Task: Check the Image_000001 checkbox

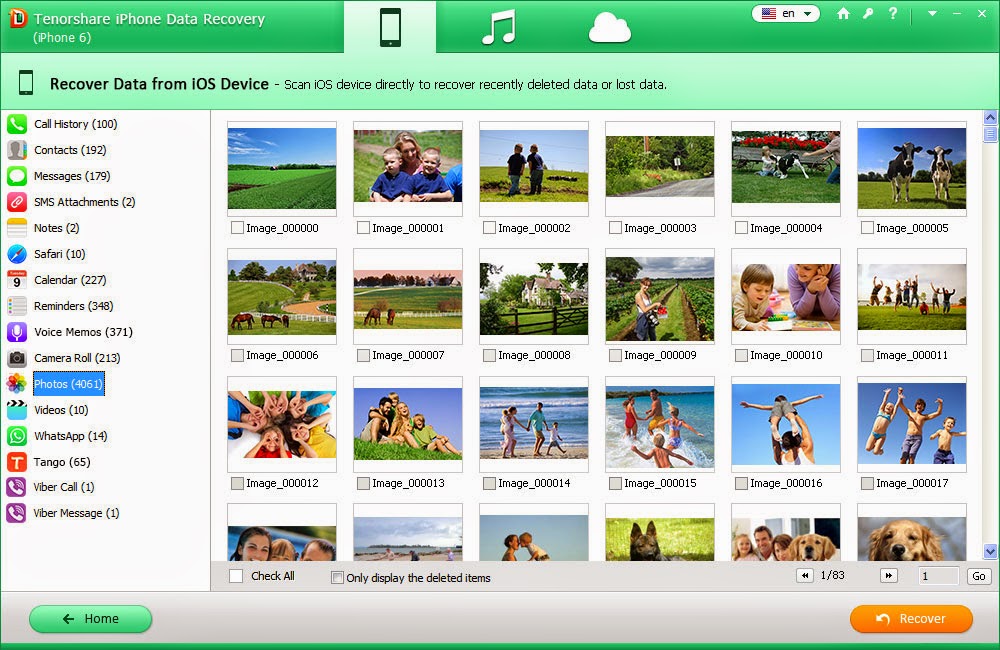Action: [364, 228]
